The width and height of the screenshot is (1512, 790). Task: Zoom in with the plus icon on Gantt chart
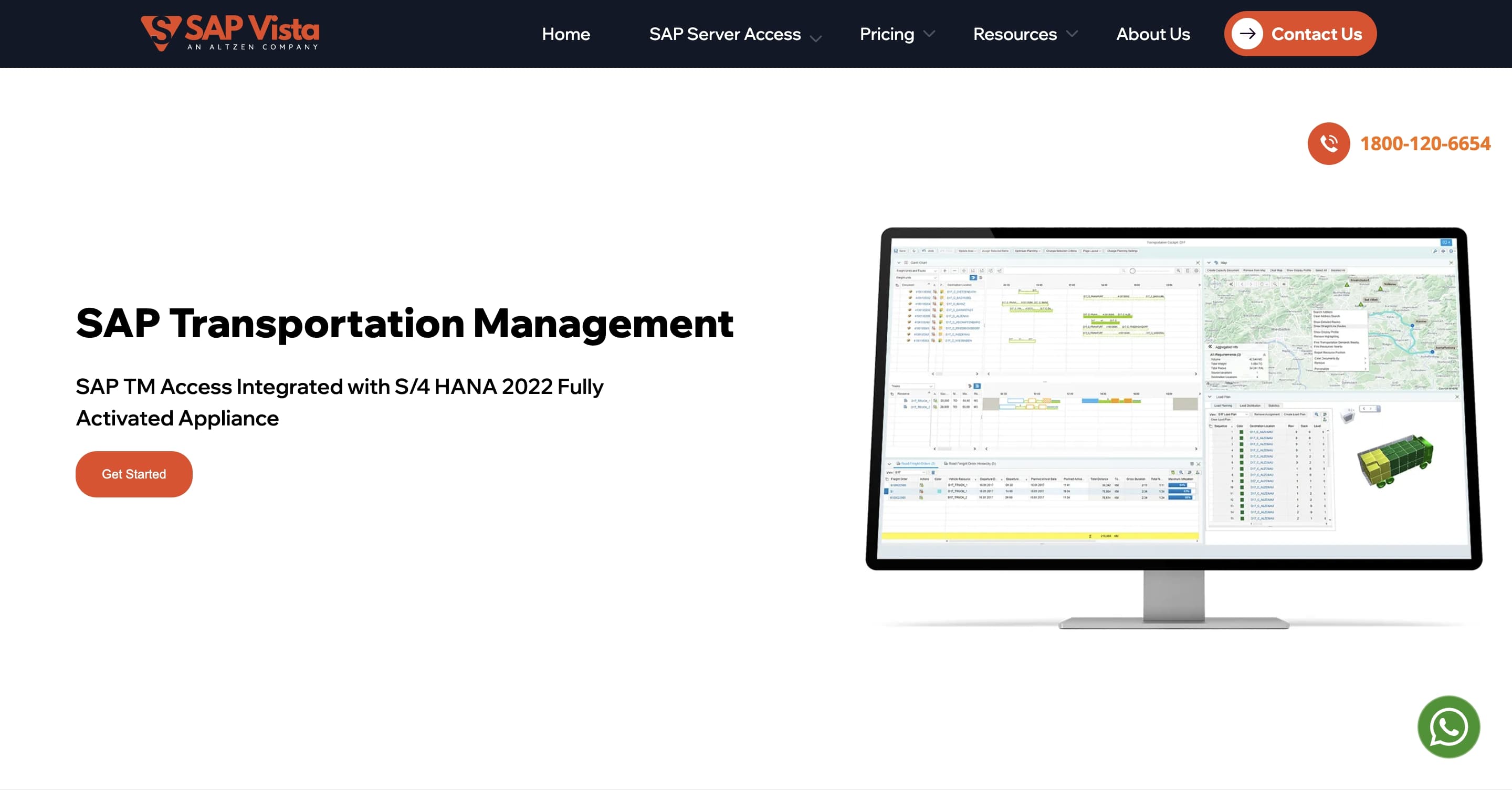pos(946,271)
